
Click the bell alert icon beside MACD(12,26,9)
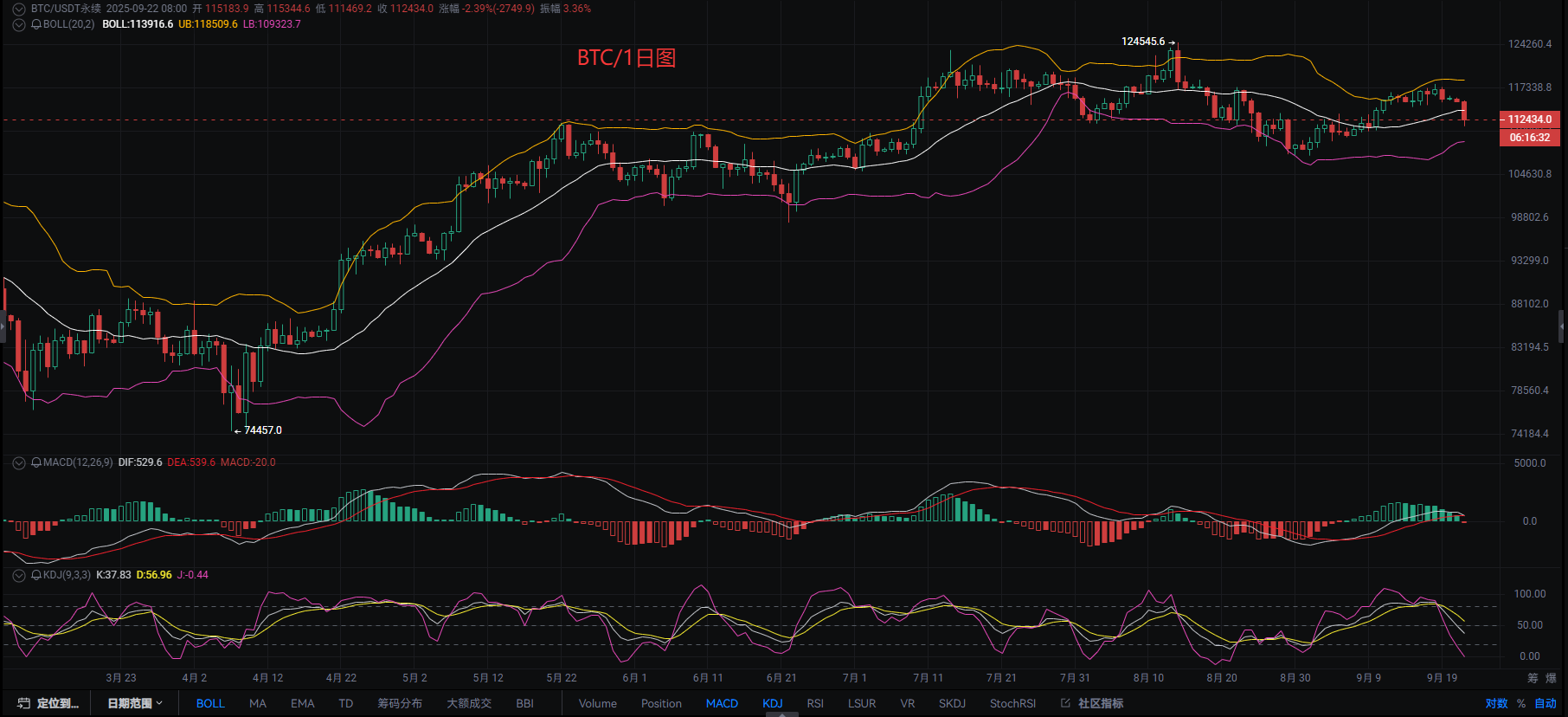point(36,462)
